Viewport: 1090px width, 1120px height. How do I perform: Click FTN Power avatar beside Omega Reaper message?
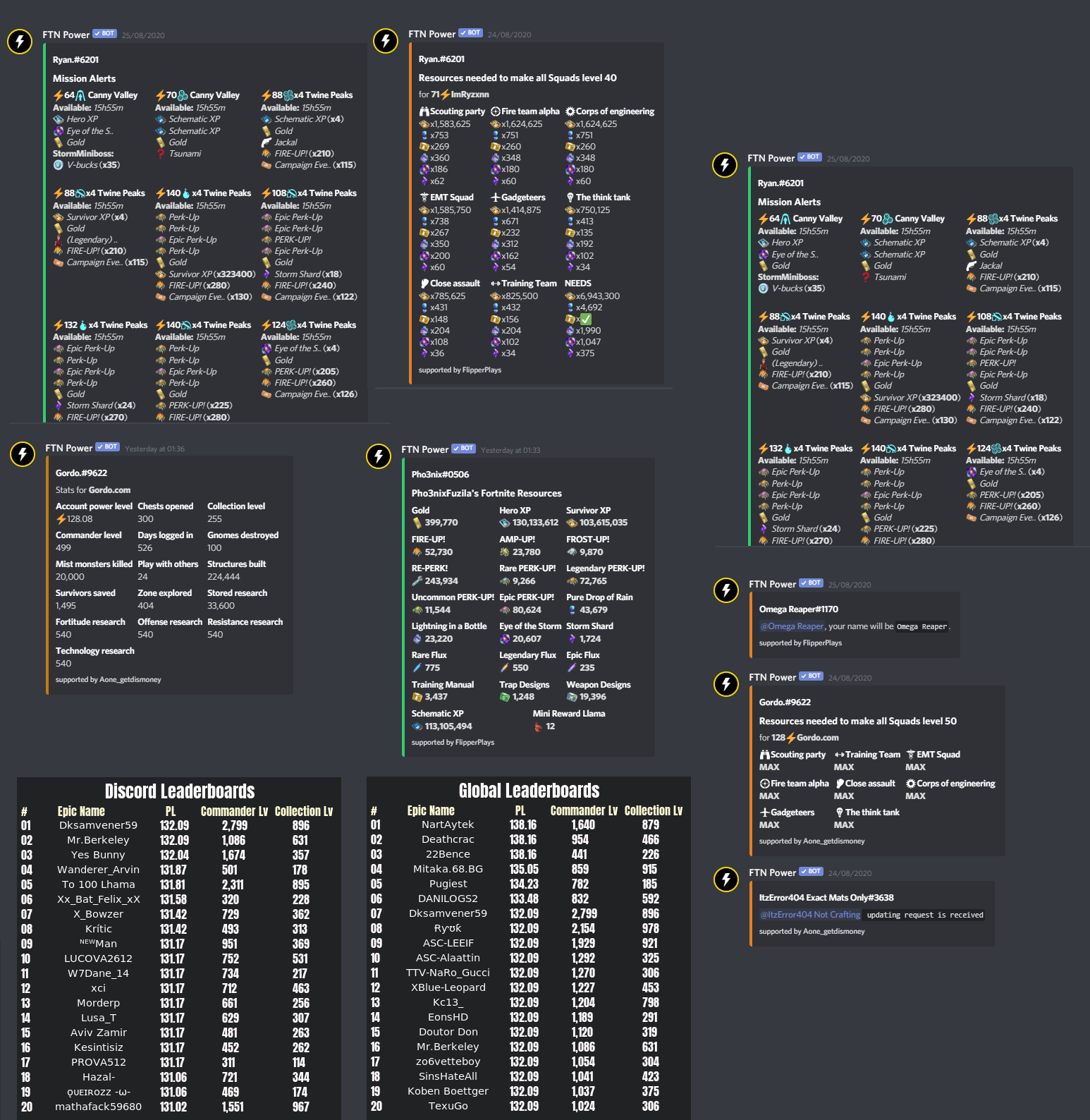pyautogui.click(x=726, y=590)
